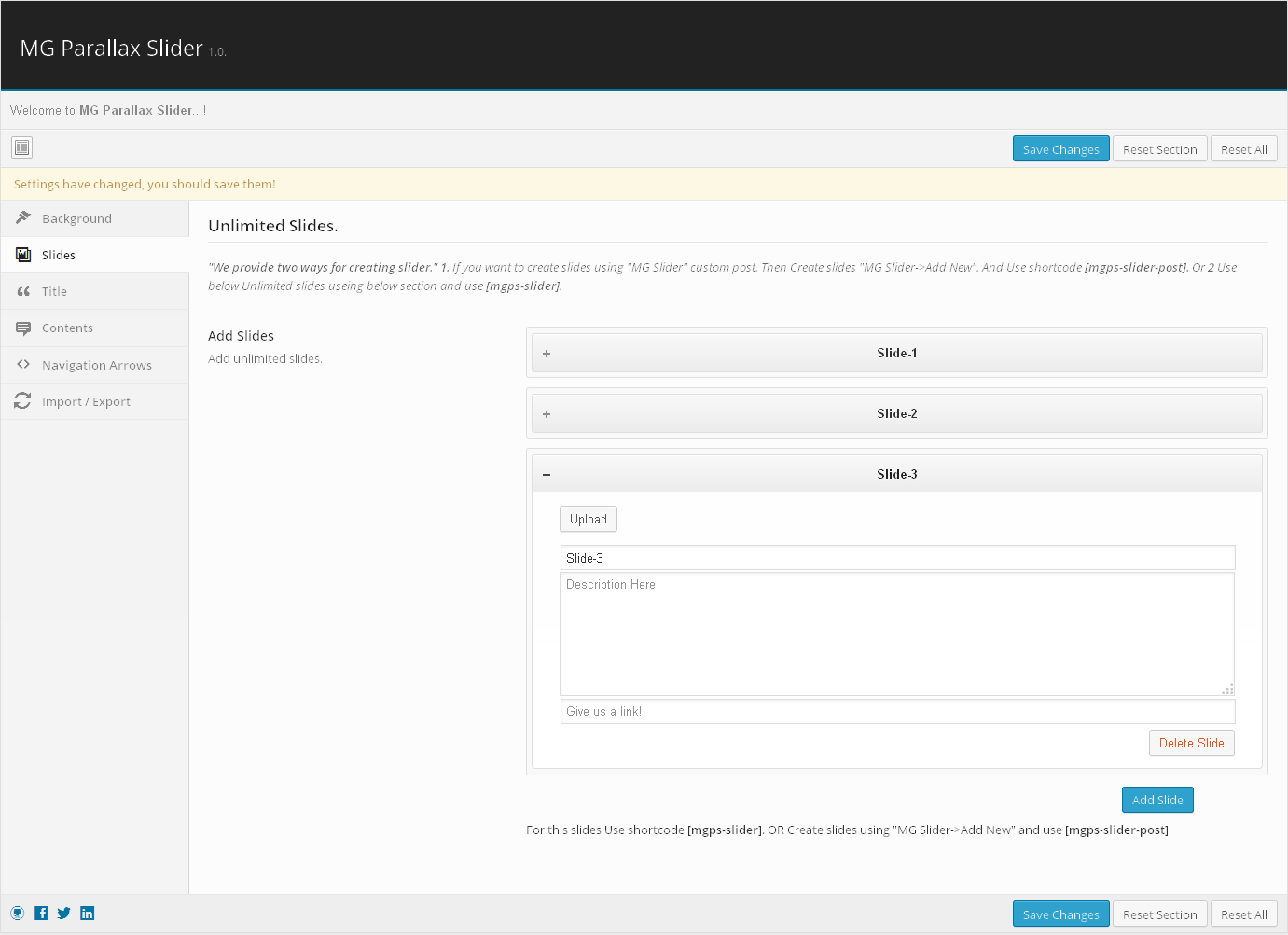The width and height of the screenshot is (1288, 935).
Task: Click the Slides sidebar icon
Action: tap(23, 255)
